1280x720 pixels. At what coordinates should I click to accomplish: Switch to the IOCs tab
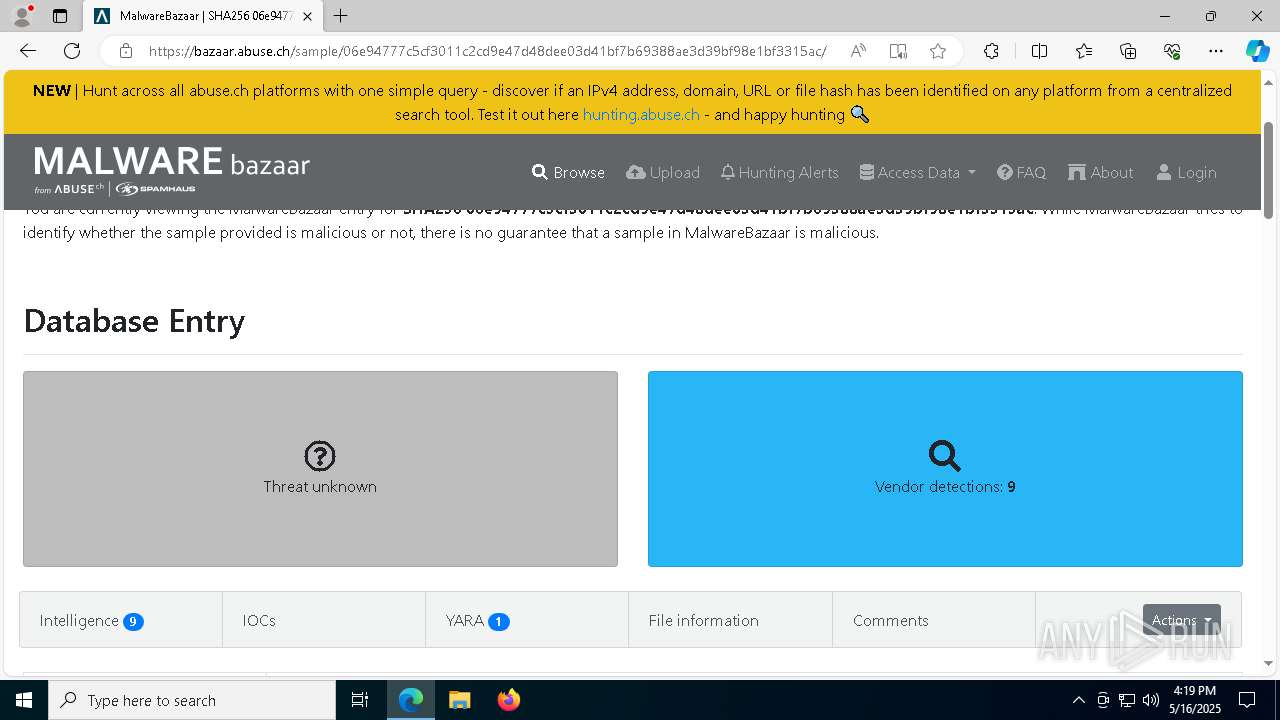pos(324,620)
